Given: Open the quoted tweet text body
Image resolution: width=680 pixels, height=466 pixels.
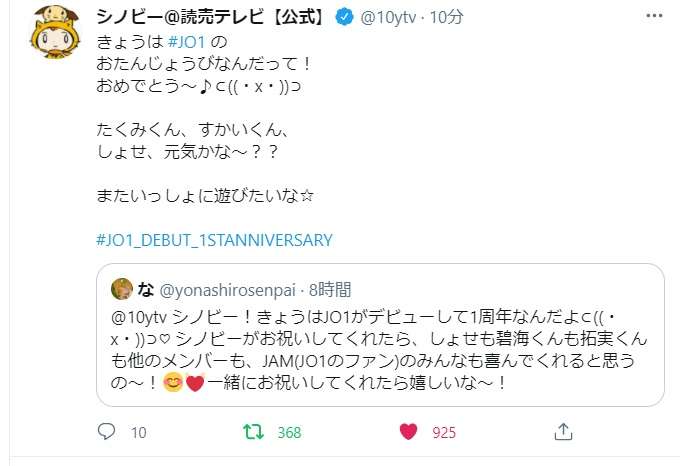Looking at the screenshot, I should tap(379, 350).
